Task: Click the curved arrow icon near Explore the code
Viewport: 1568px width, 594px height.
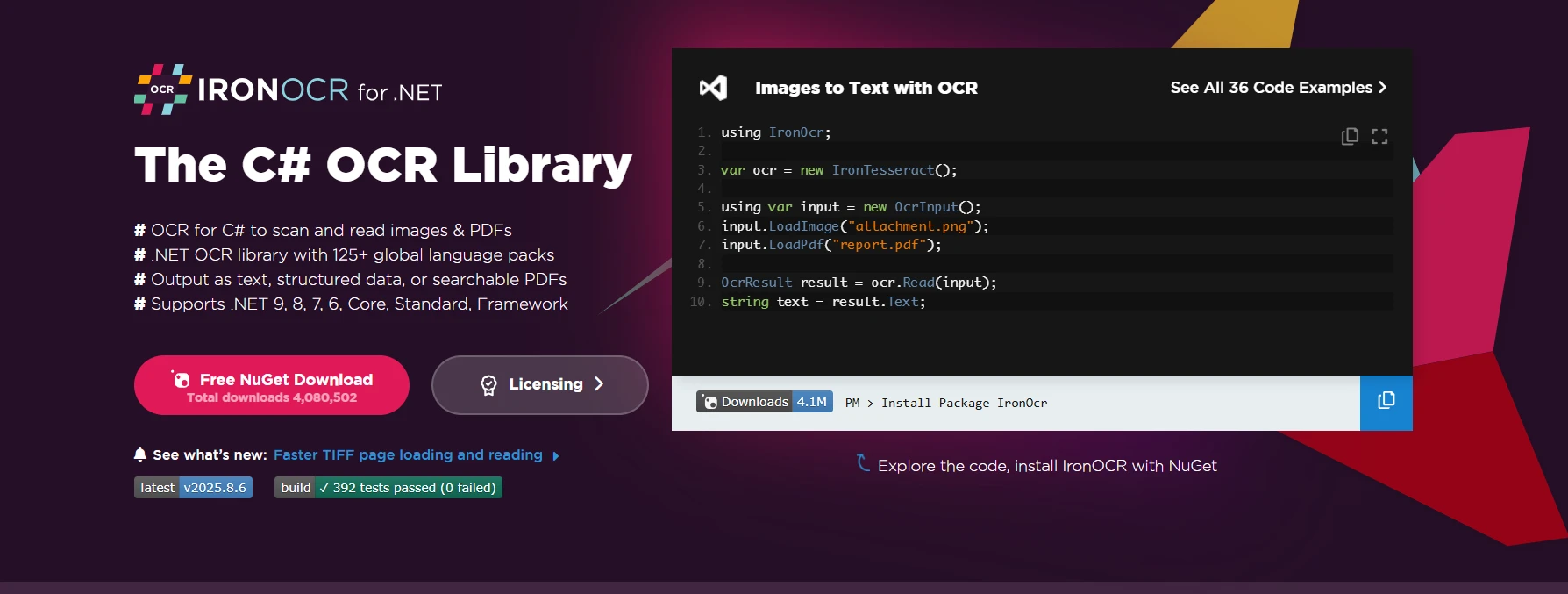Action: tap(863, 462)
